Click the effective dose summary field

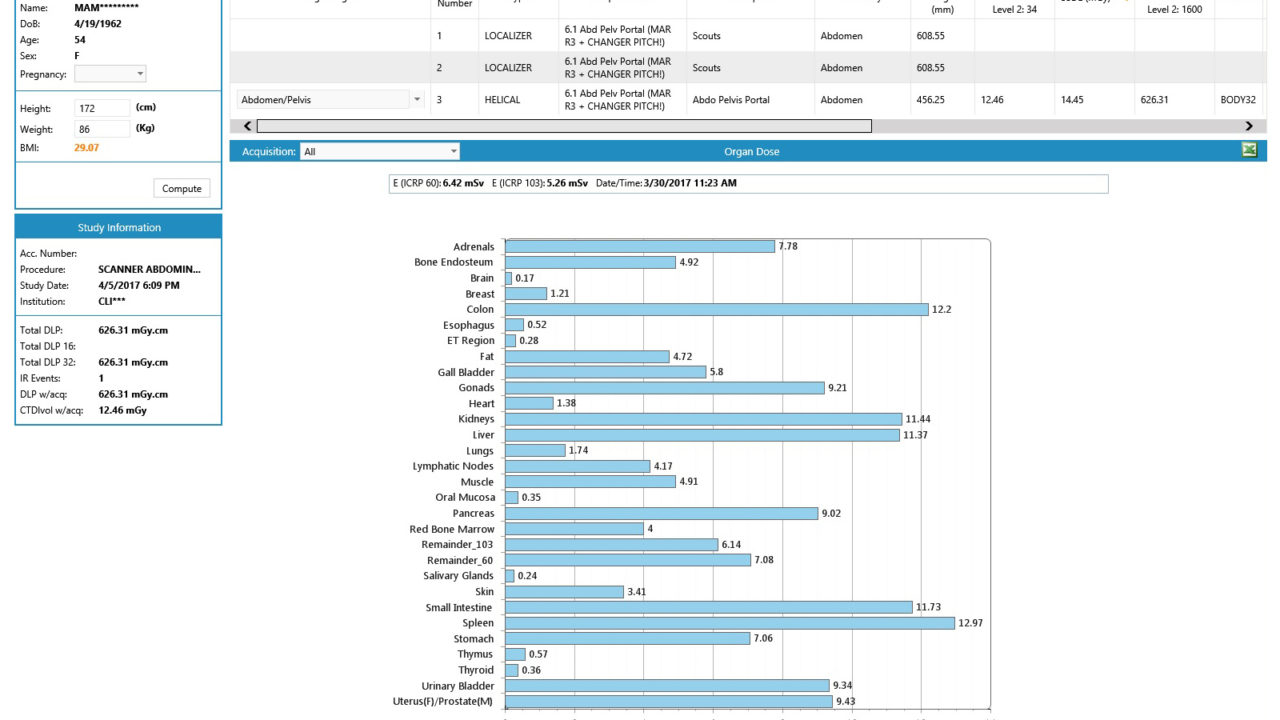click(x=748, y=184)
